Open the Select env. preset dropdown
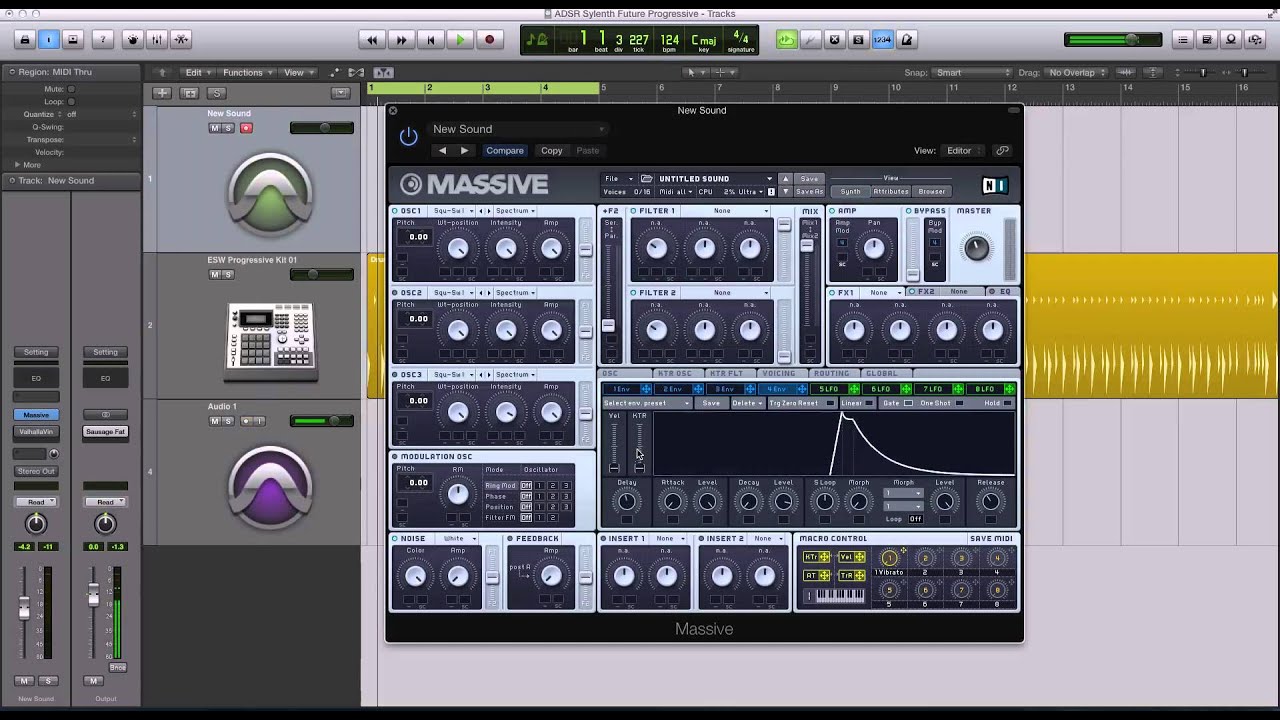1280x720 pixels. coord(647,403)
